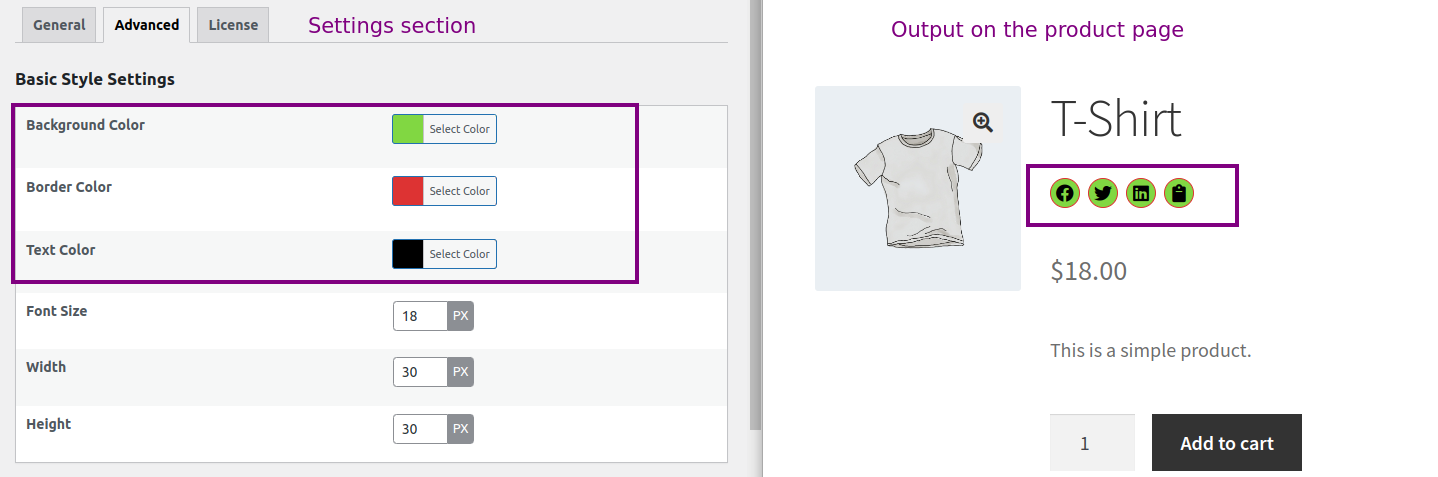The image size is (1438, 477).
Task: Open Border Color Select Color button
Action: 459,191
